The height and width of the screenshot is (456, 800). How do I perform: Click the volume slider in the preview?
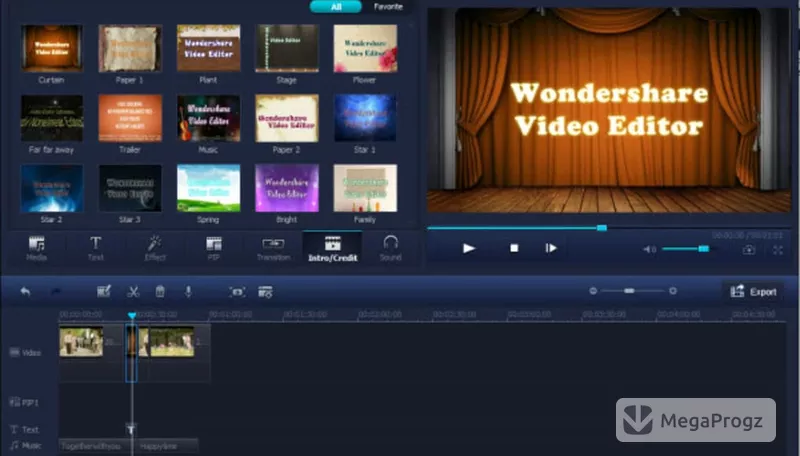687,249
